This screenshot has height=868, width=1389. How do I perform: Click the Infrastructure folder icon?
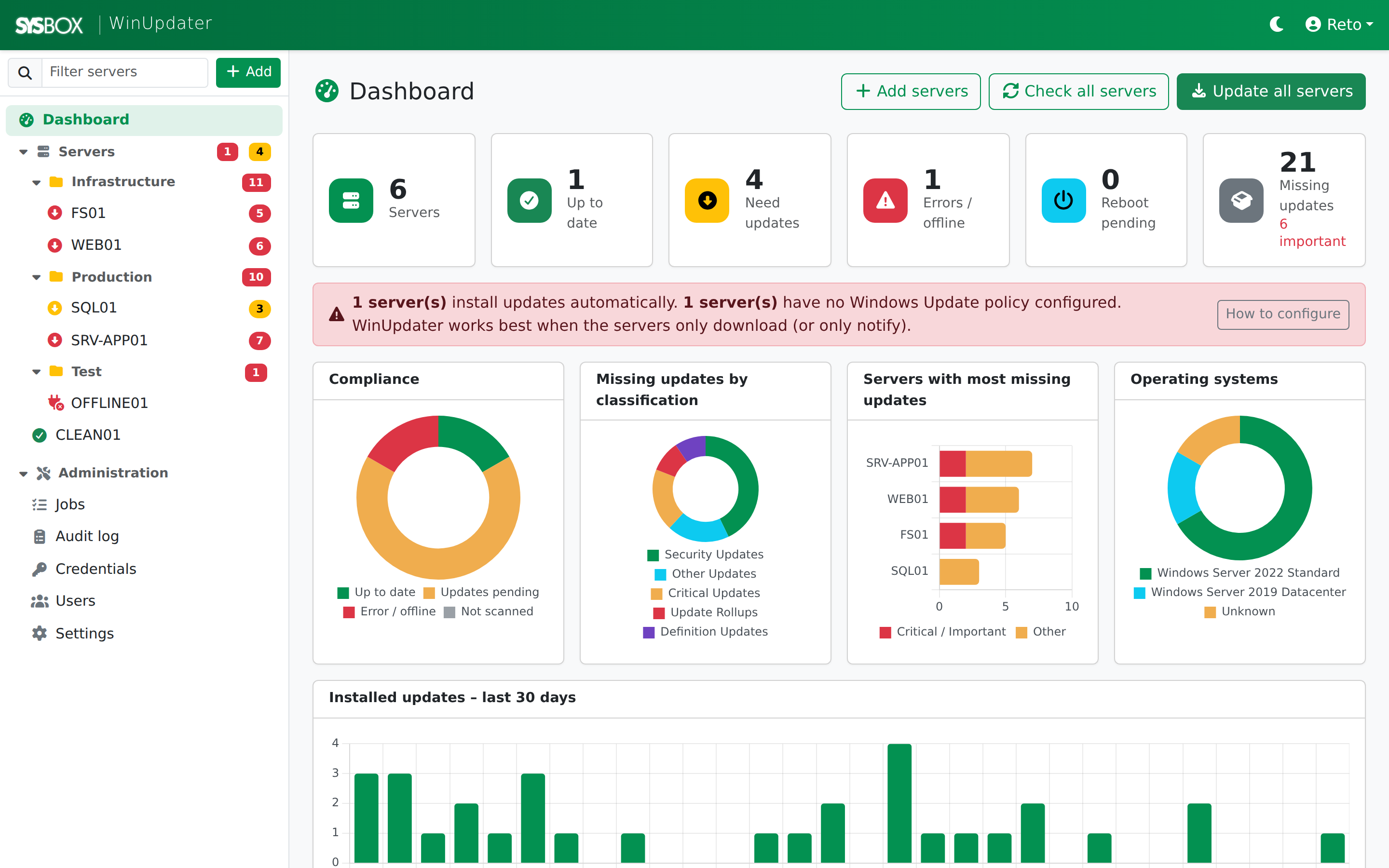click(56, 182)
